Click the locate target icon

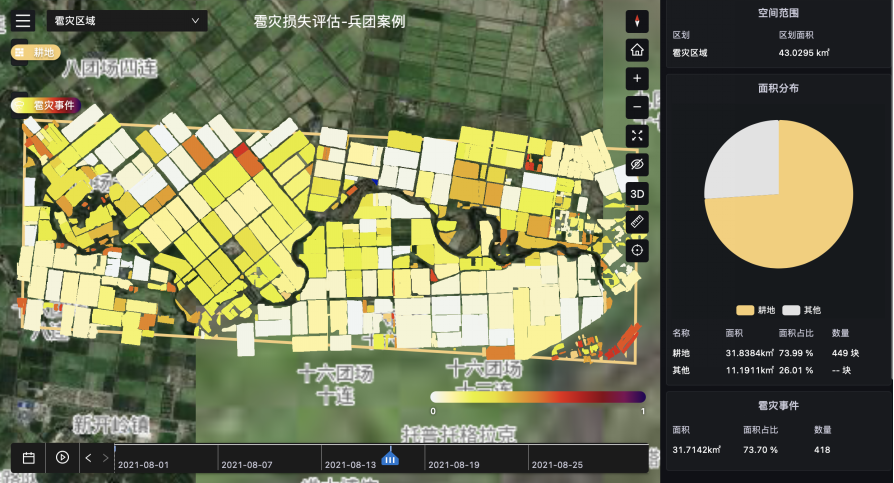pos(638,250)
